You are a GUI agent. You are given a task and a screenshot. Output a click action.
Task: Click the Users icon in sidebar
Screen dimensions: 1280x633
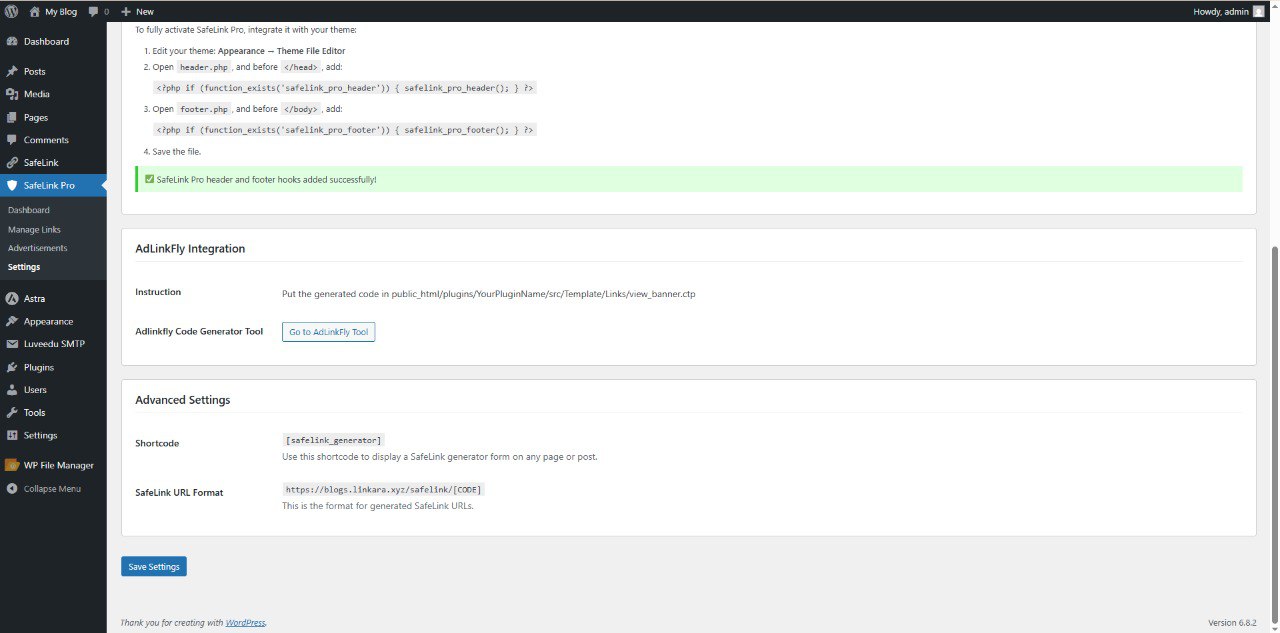[12, 389]
